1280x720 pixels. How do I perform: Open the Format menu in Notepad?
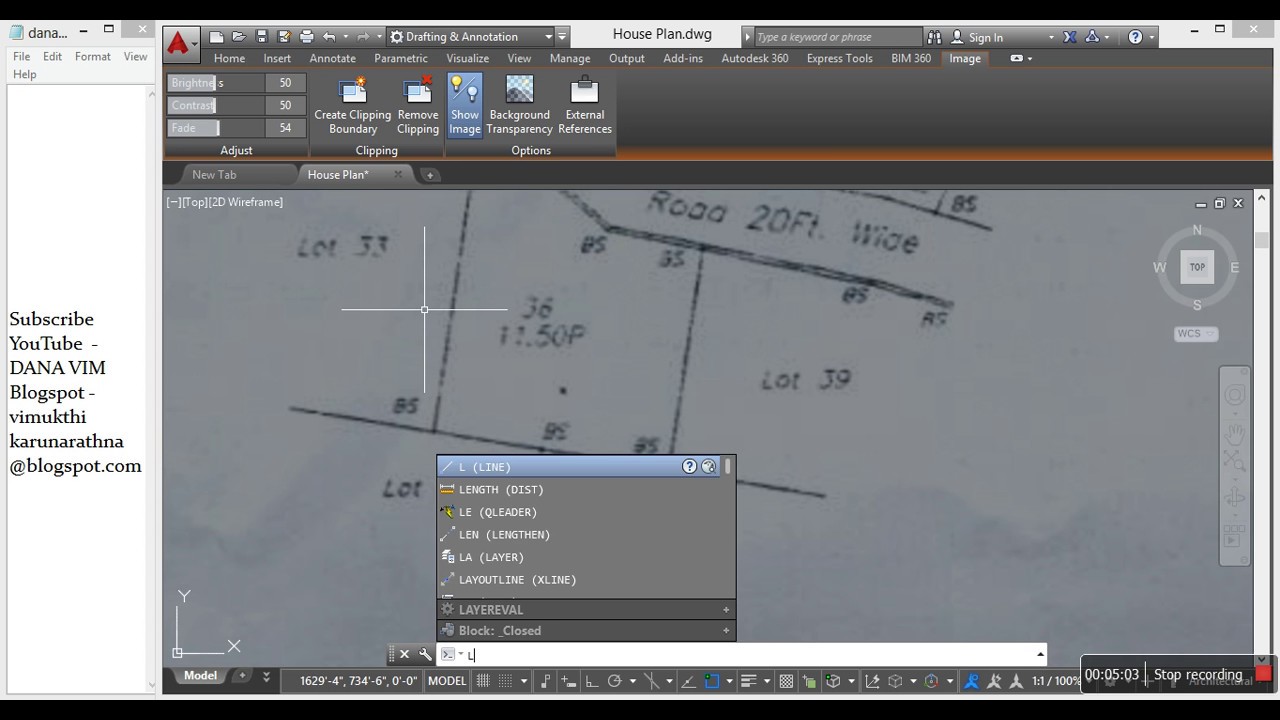pos(92,57)
